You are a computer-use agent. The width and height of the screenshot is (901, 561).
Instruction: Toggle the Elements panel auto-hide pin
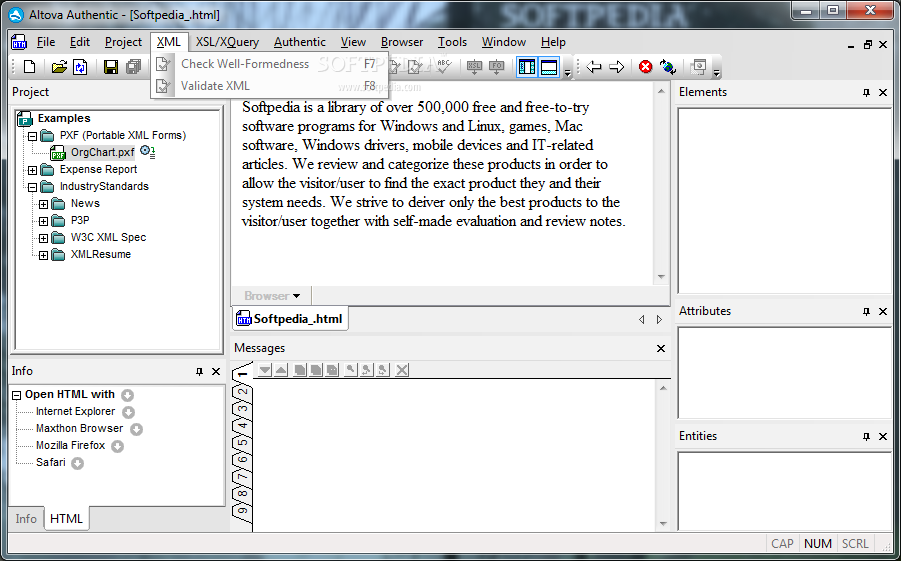point(867,93)
